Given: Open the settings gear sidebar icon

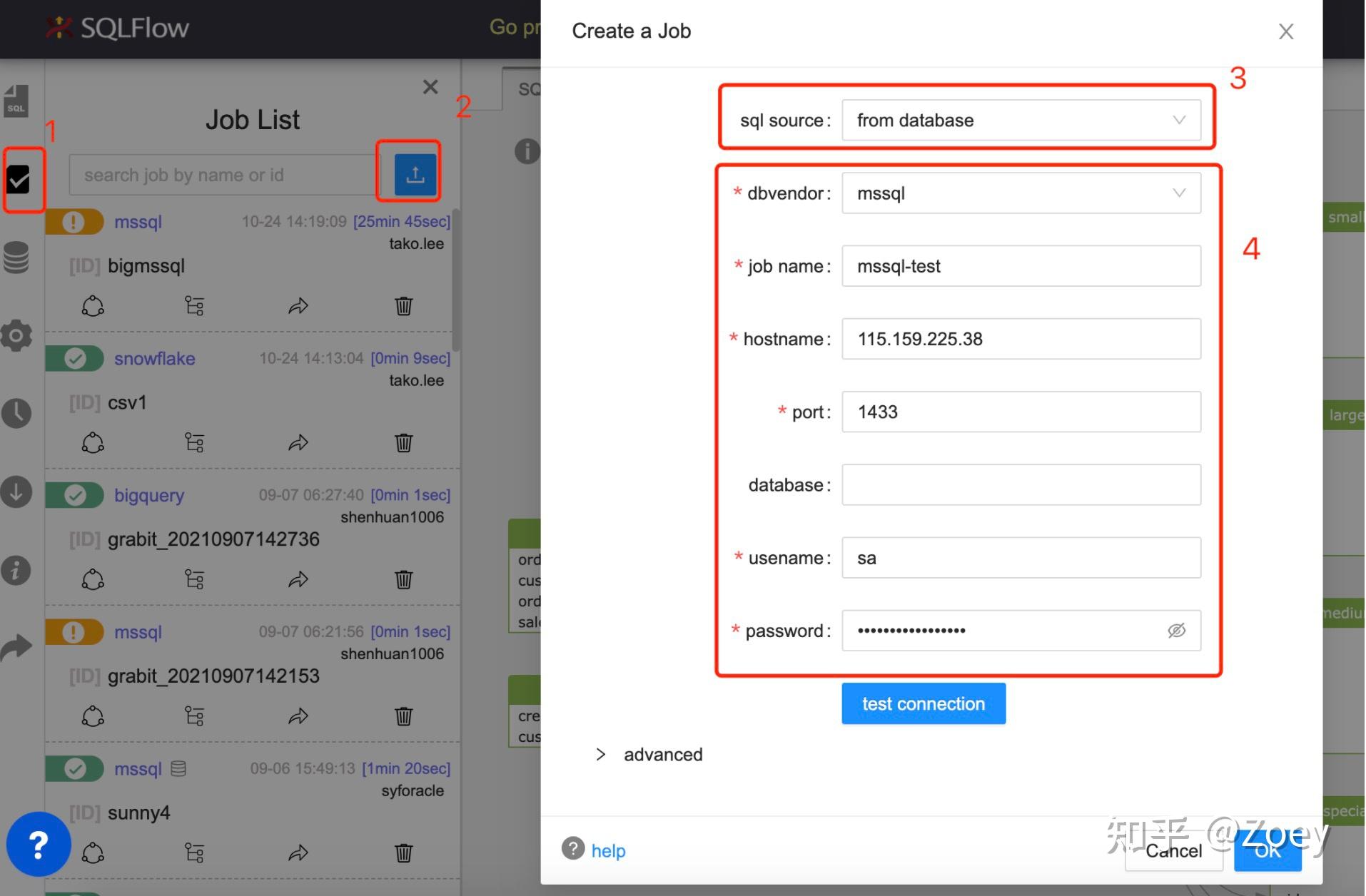Looking at the screenshot, I should (16, 335).
